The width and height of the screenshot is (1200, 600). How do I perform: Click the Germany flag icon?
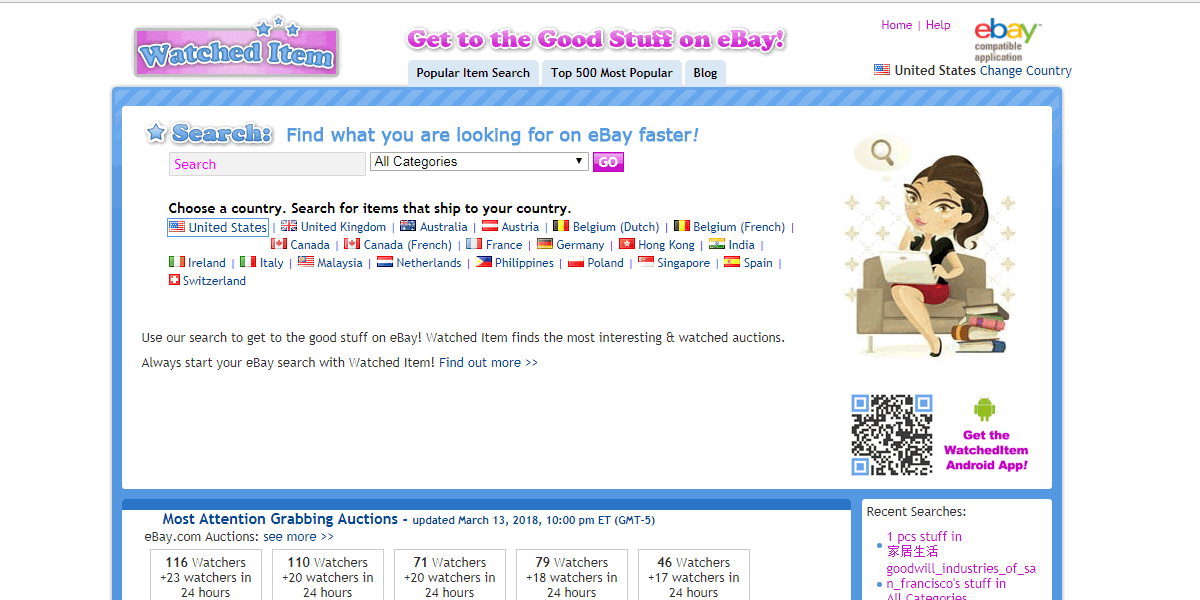pyautogui.click(x=545, y=244)
